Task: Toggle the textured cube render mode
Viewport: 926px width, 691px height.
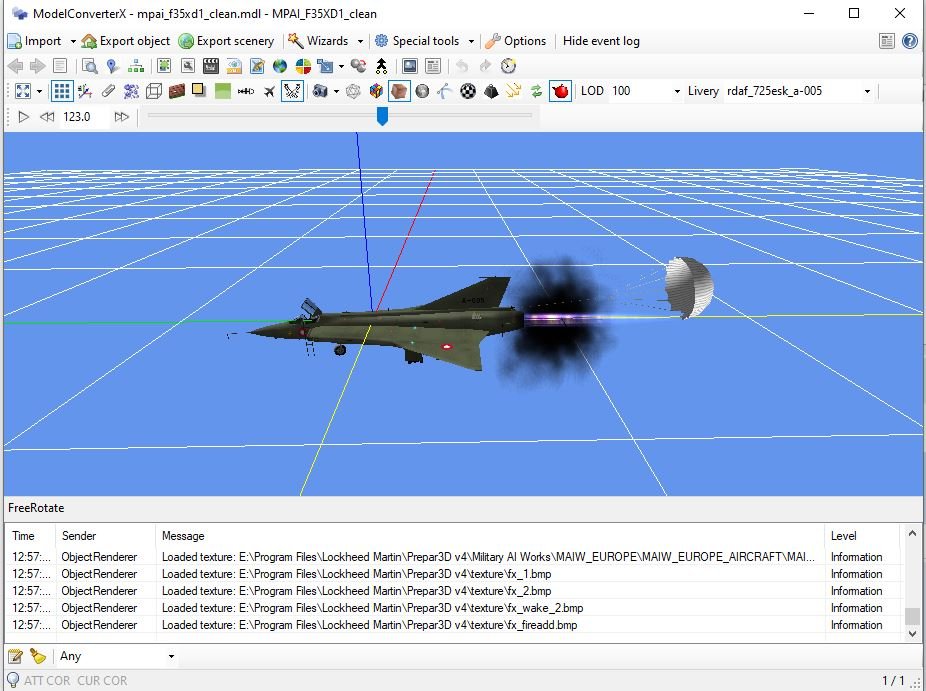Action: tap(398, 91)
